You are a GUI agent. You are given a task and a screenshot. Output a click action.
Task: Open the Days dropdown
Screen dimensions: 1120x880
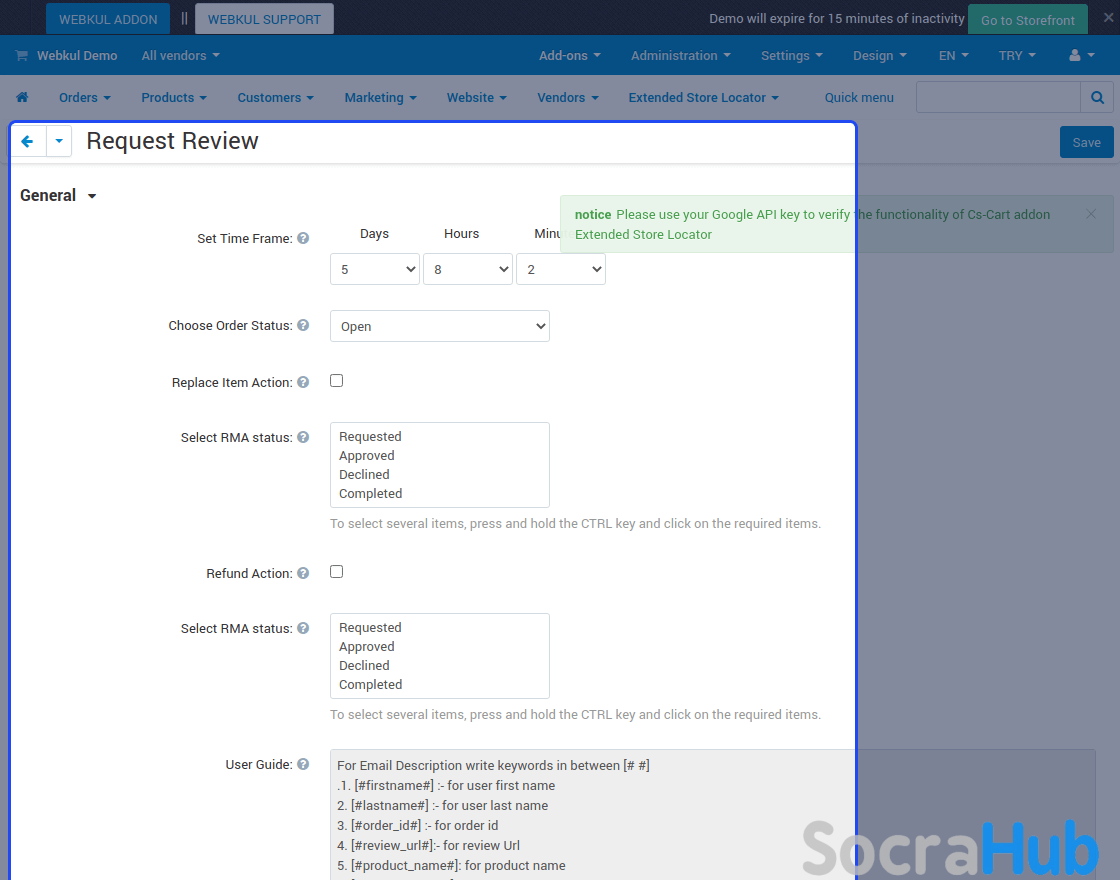(375, 270)
